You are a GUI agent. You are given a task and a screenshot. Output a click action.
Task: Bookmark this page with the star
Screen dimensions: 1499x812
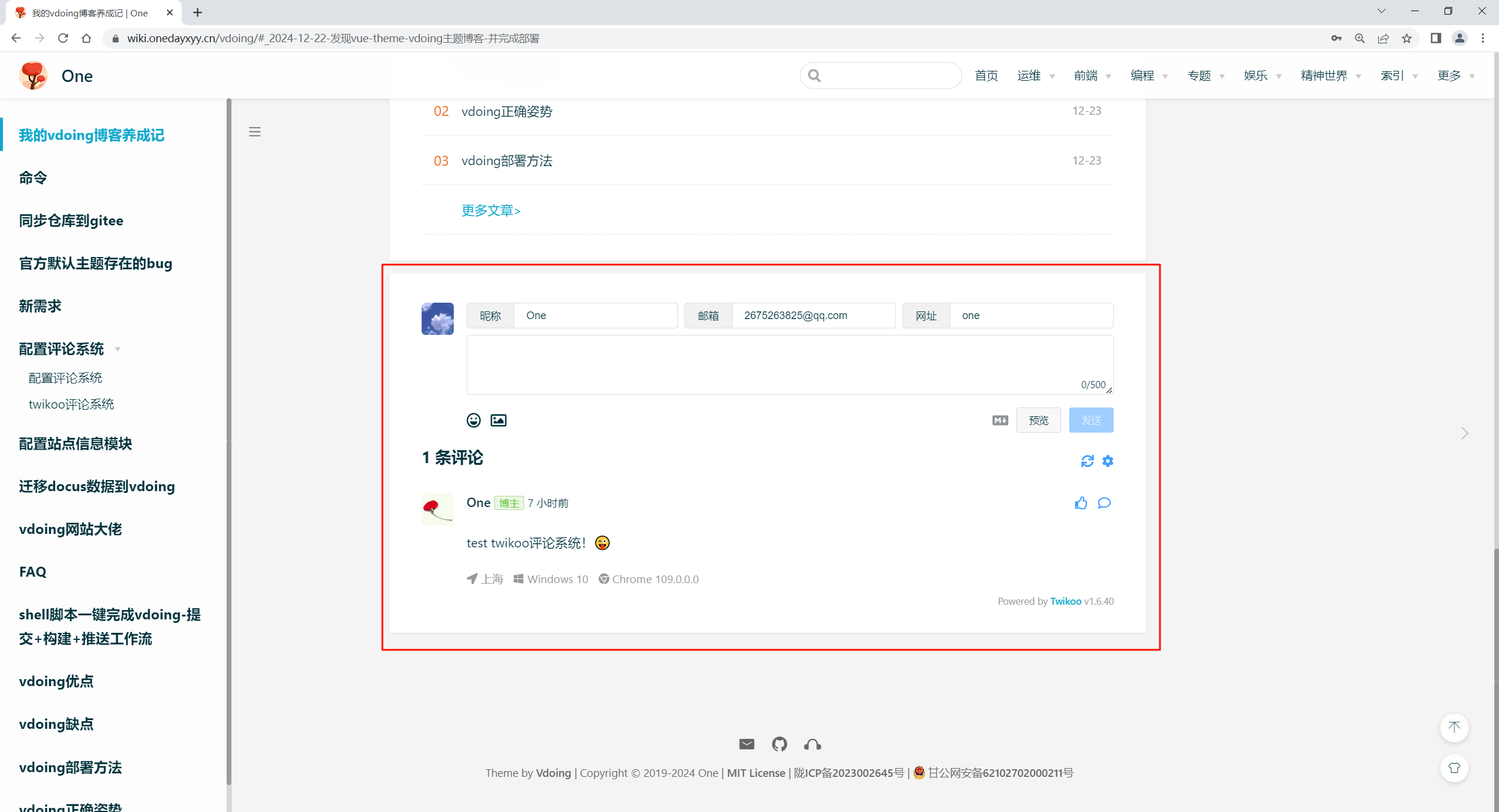(x=1406, y=38)
